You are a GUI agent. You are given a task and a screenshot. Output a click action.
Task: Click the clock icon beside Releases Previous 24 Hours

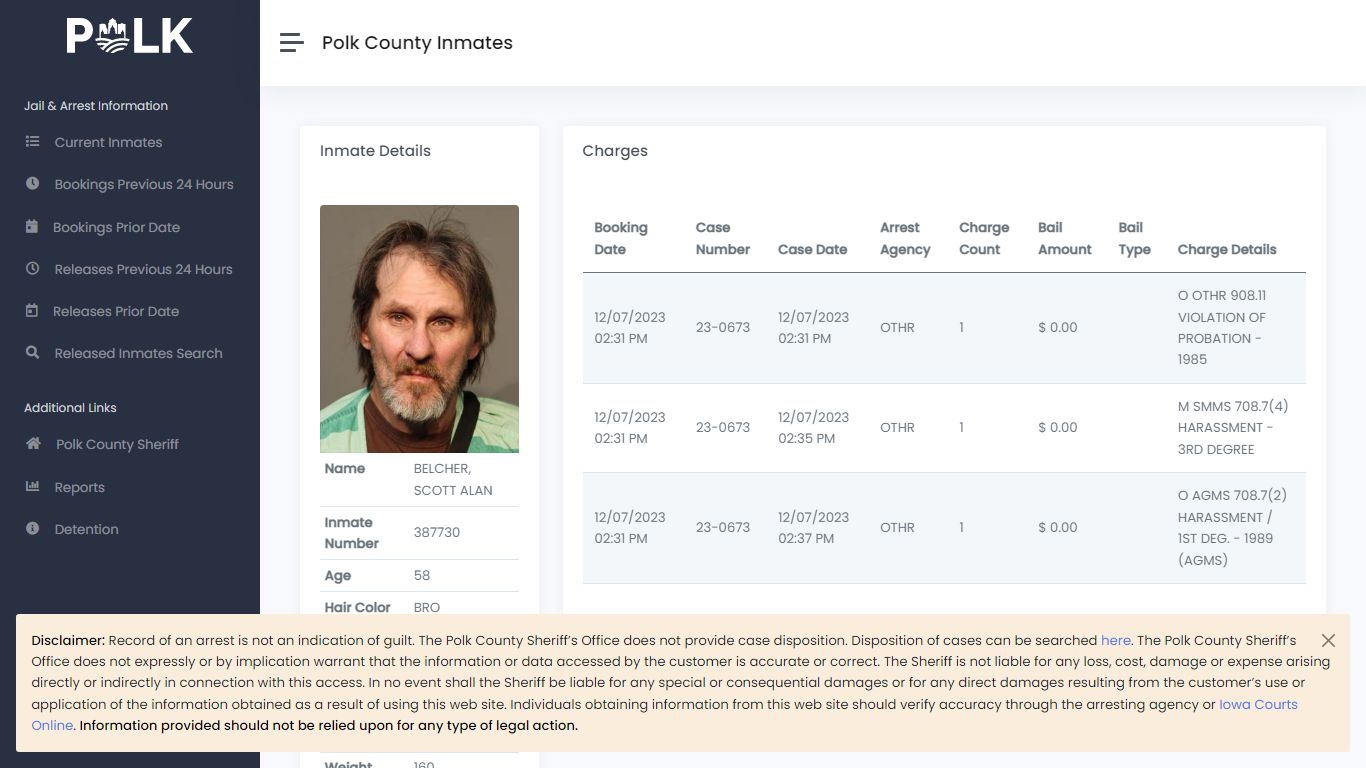click(x=33, y=269)
